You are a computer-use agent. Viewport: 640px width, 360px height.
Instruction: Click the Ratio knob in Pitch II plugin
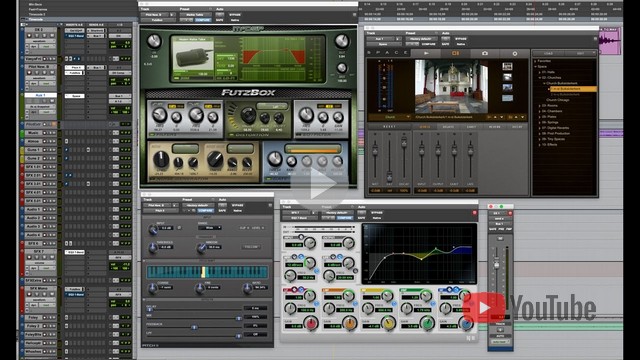pyautogui.click(x=247, y=288)
